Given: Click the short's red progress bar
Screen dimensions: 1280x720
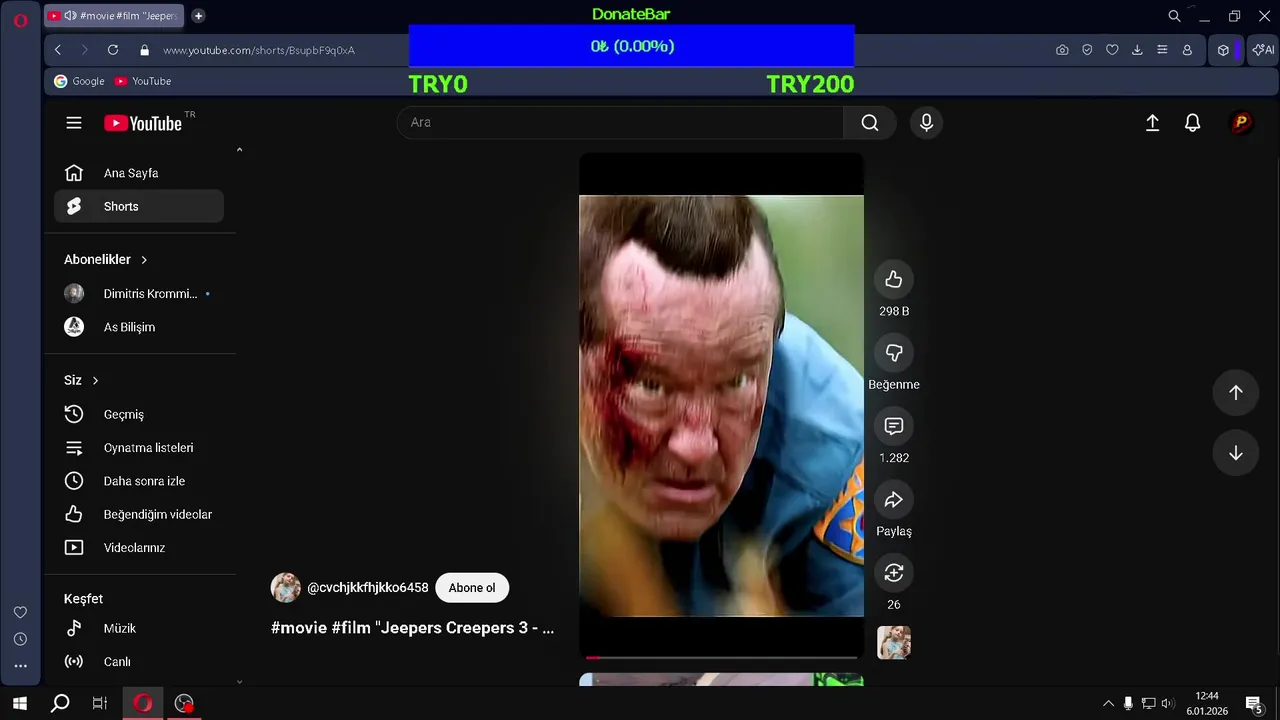Looking at the screenshot, I should (x=721, y=657).
